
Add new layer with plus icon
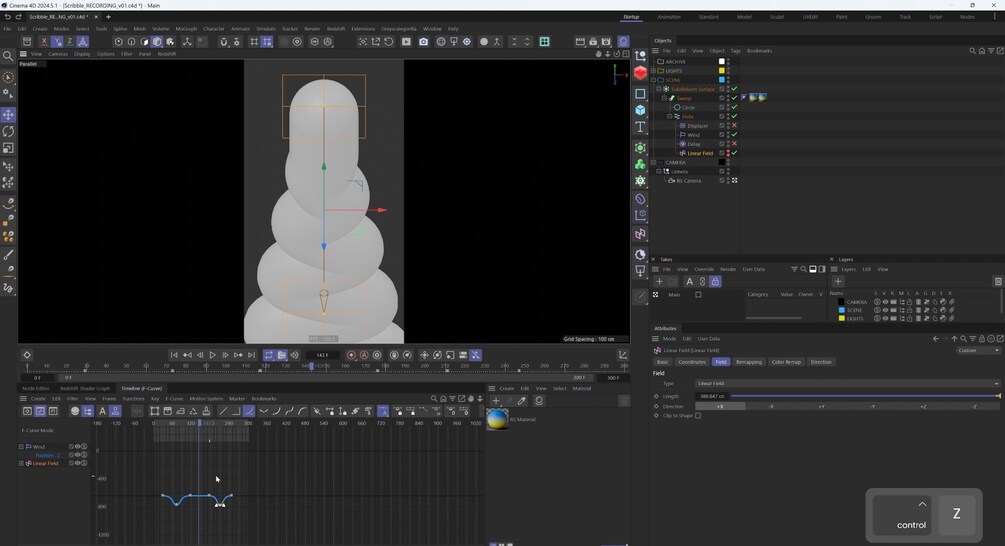click(x=838, y=281)
